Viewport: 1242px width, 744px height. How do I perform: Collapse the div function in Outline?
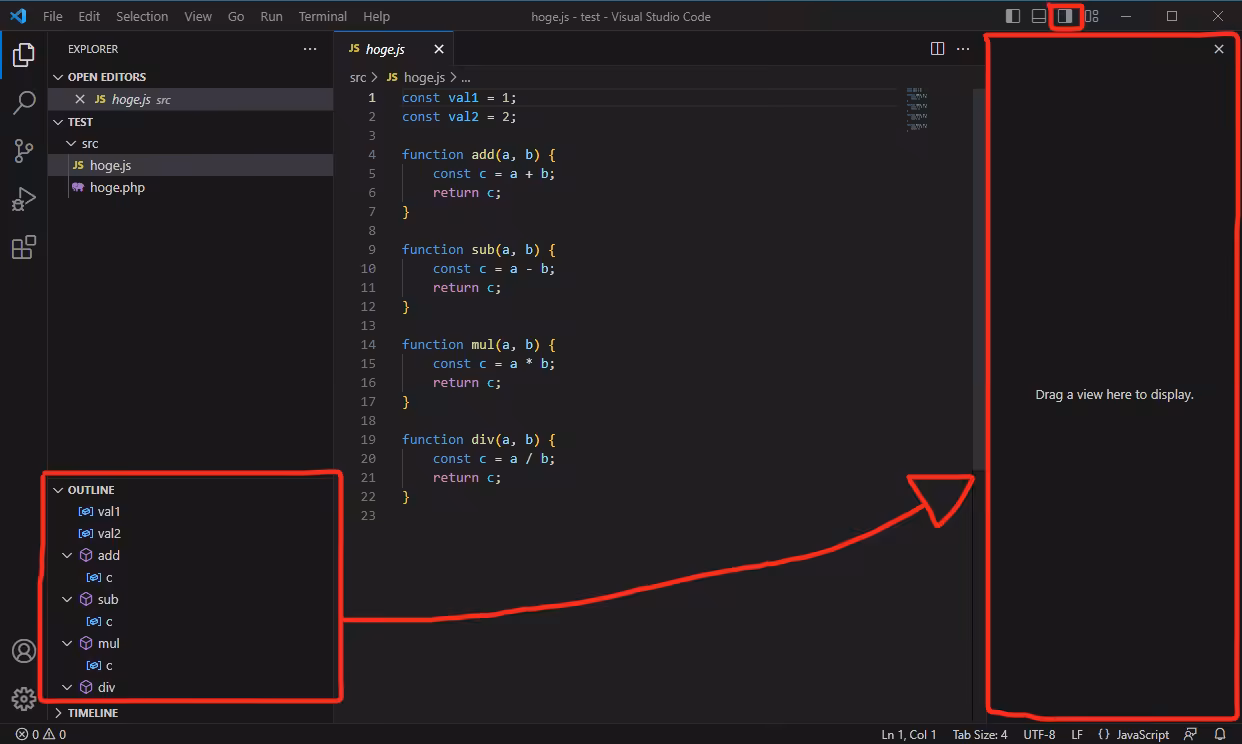pyautogui.click(x=67, y=687)
